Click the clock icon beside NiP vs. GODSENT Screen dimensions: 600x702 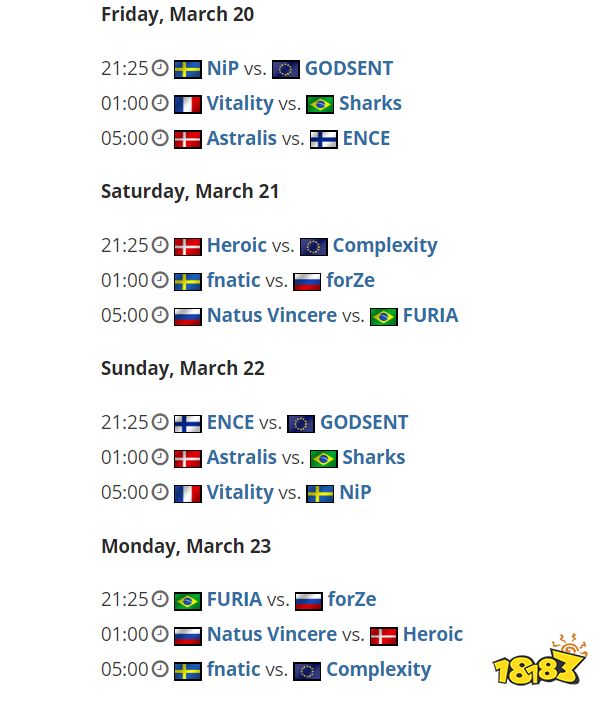160,69
